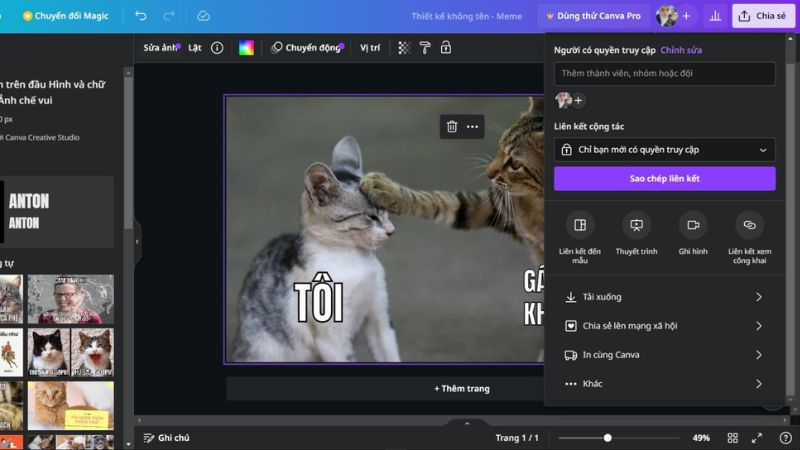Open the analytics bar chart icon
800x450 pixels.
(715, 16)
